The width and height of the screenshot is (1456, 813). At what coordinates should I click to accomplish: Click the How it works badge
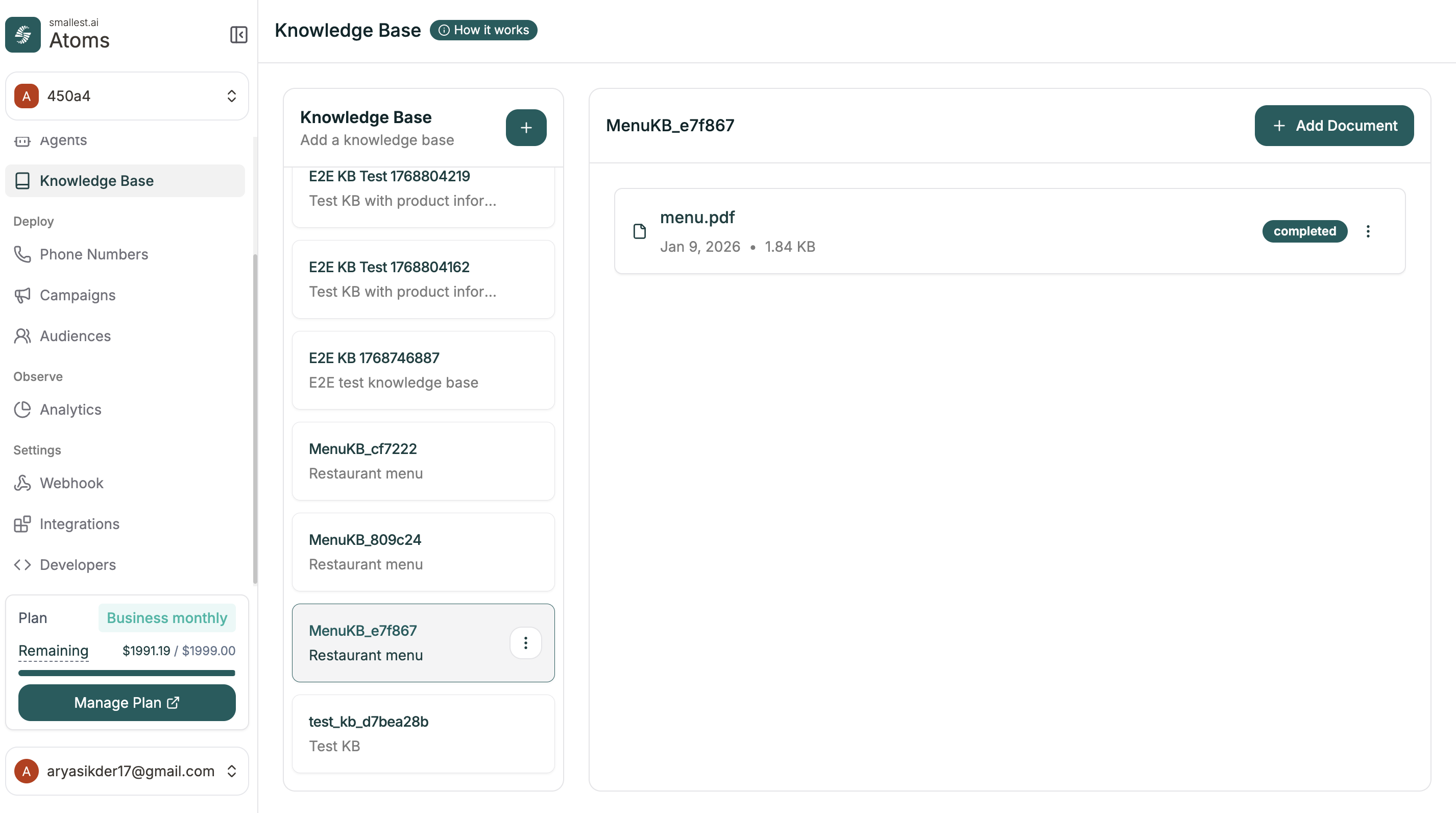[483, 30]
